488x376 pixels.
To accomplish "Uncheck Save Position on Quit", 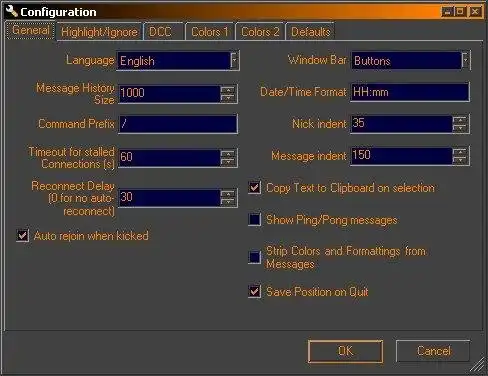I will coord(254,291).
